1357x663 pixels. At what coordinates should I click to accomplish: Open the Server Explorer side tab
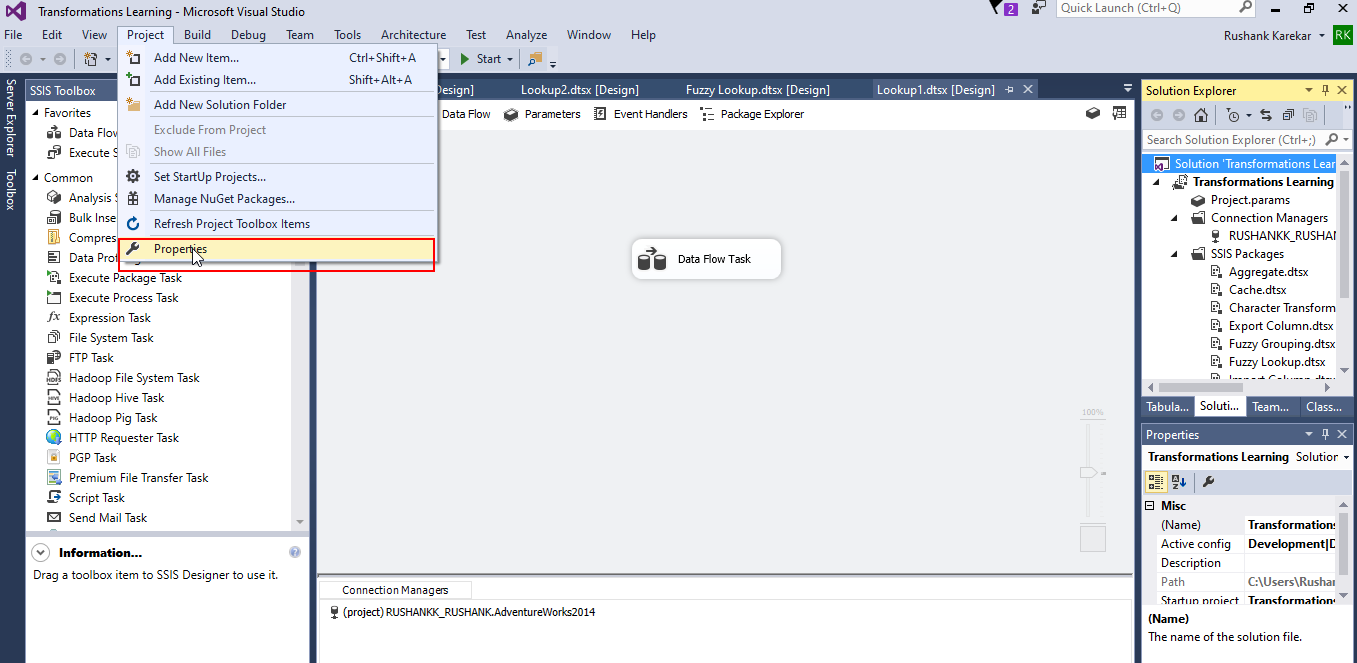coord(11,118)
